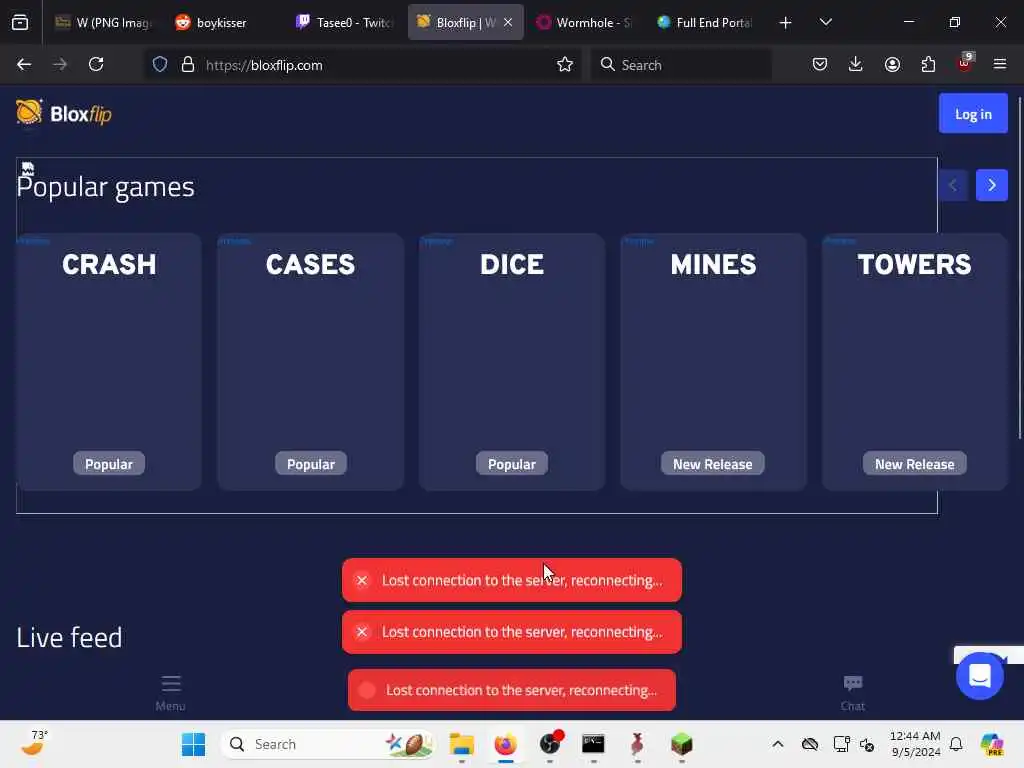This screenshot has height=768, width=1024.
Task: Open the support chat bubble
Action: click(x=980, y=675)
